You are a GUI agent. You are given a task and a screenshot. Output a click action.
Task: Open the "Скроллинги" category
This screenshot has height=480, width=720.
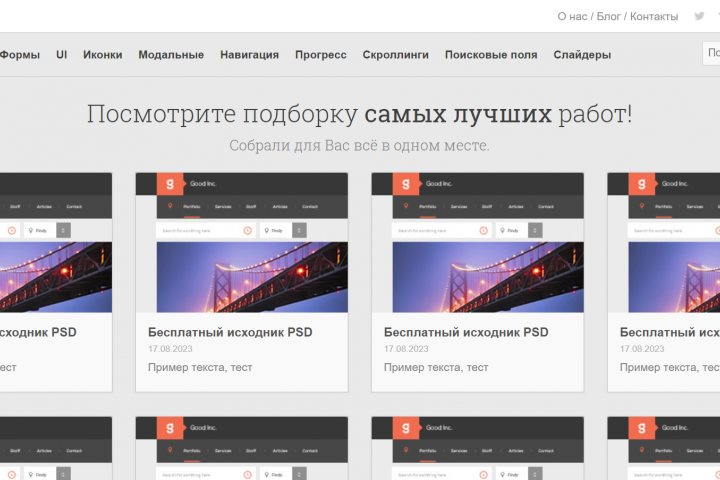point(396,55)
